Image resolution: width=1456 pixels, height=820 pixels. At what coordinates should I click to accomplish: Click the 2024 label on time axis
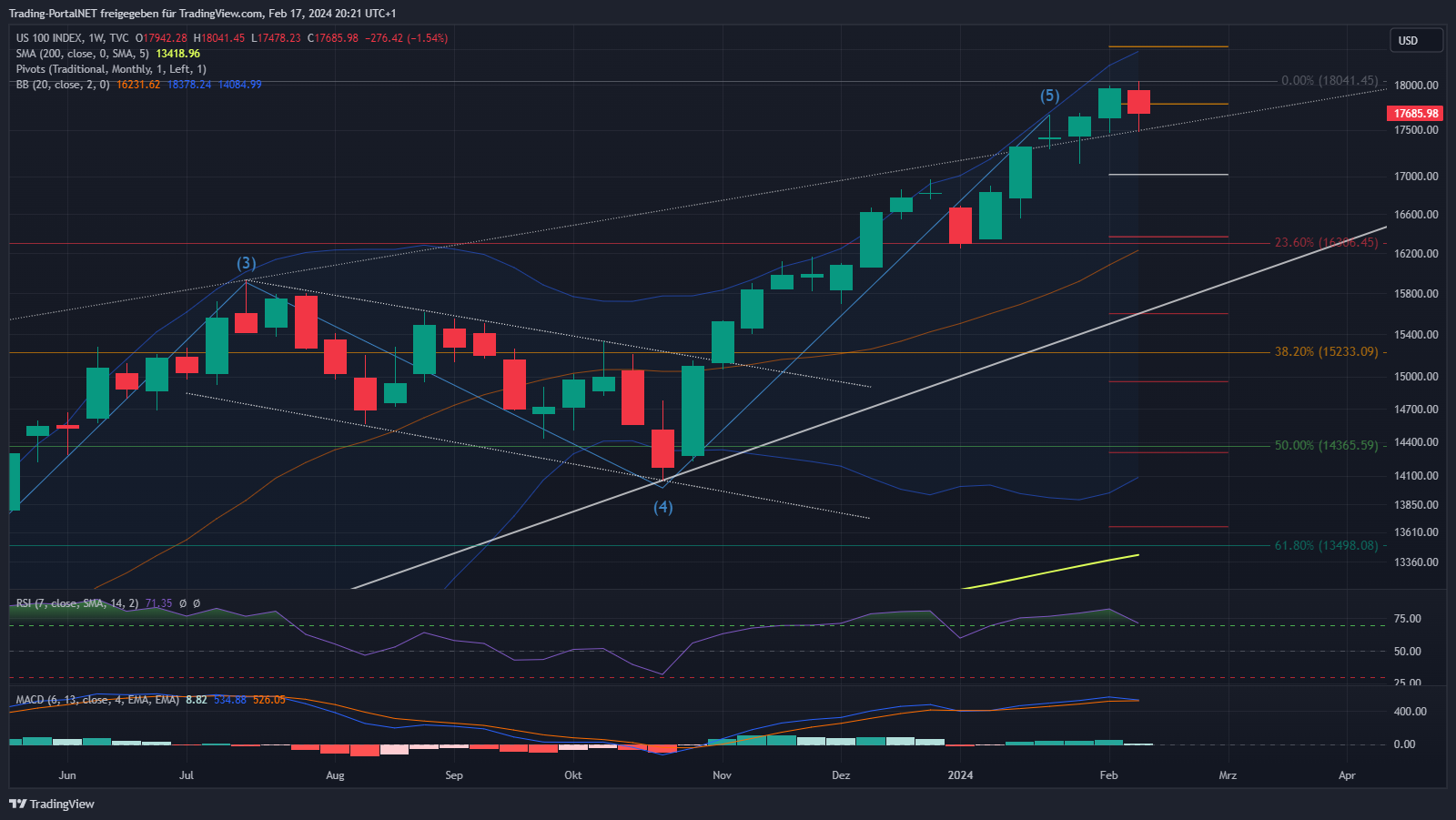tap(960, 775)
